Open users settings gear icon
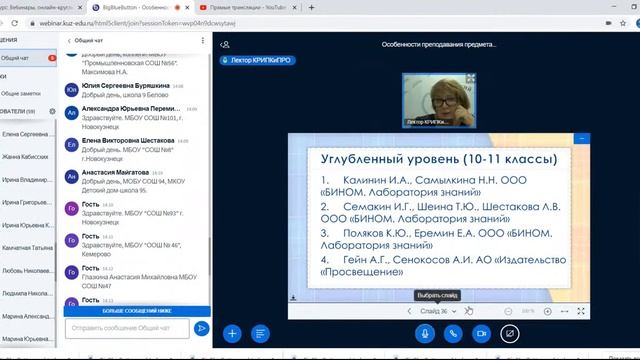Viewport: 640px width, 360px height. coord(52,111)
